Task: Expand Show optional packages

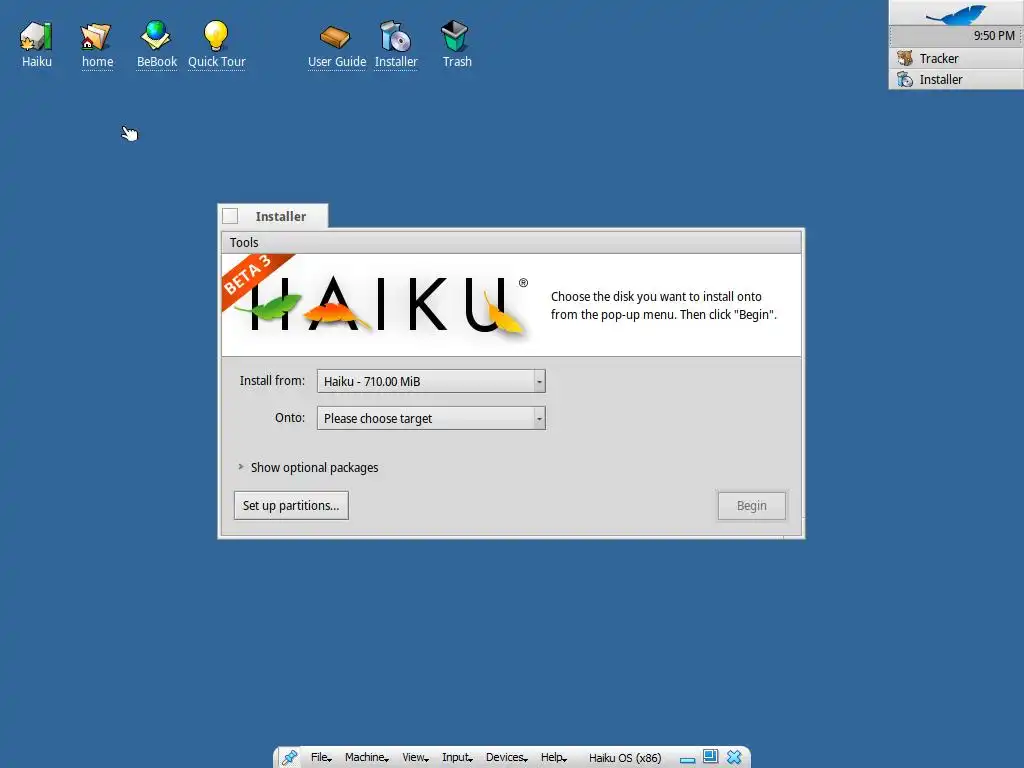Action: click(x=308, y=468)
